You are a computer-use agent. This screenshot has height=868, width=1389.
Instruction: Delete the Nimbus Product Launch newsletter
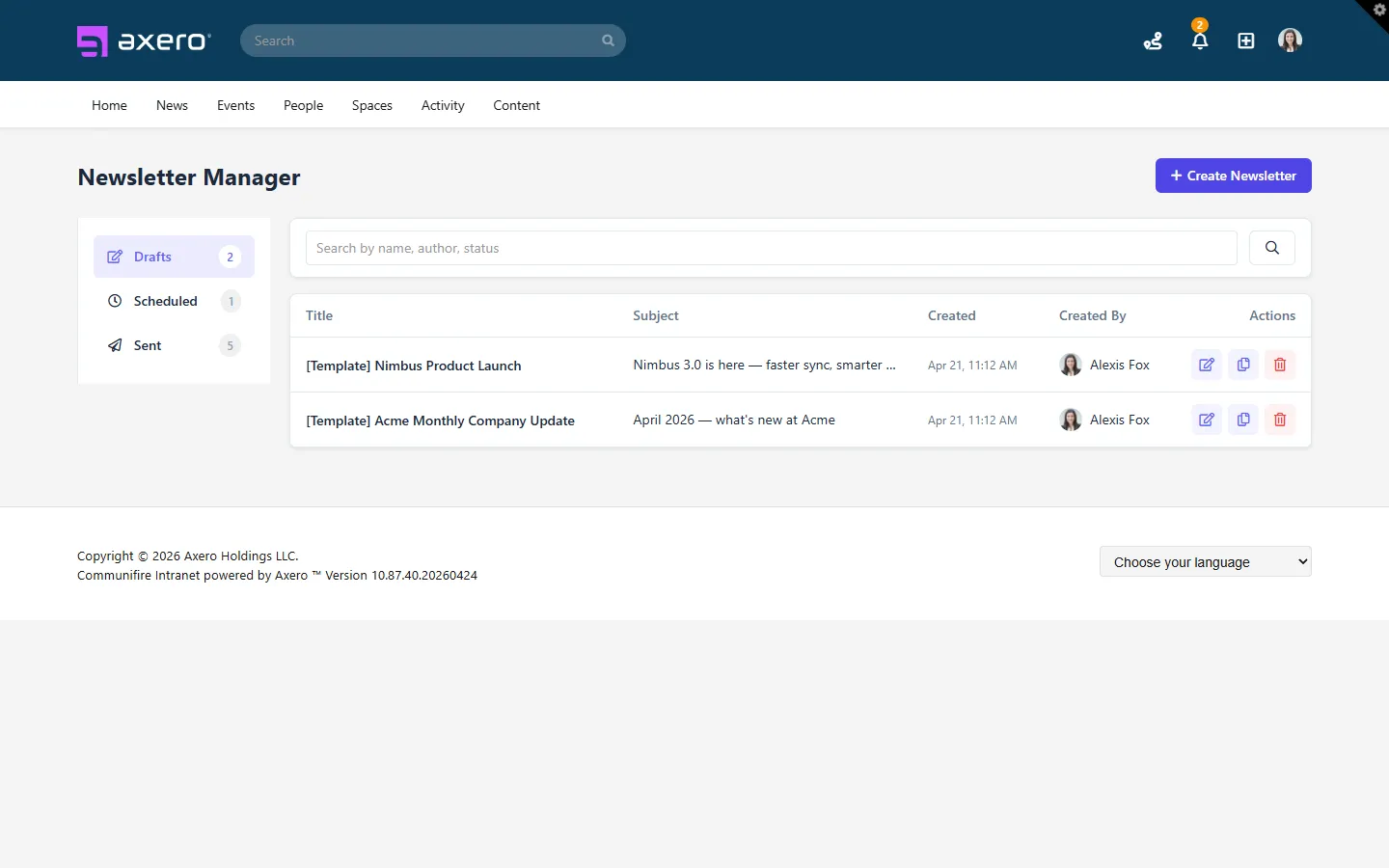[x=1280, y=365]
